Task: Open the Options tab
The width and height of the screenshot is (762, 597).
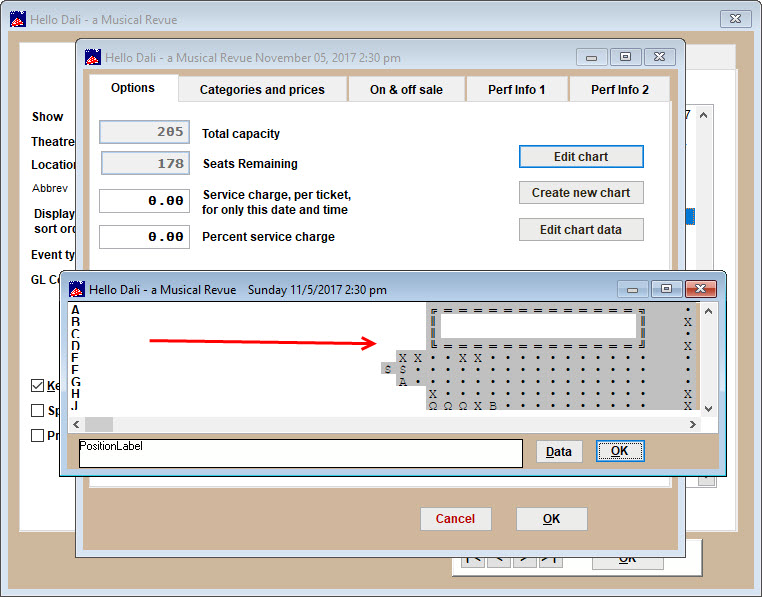Action: point(133,88)
